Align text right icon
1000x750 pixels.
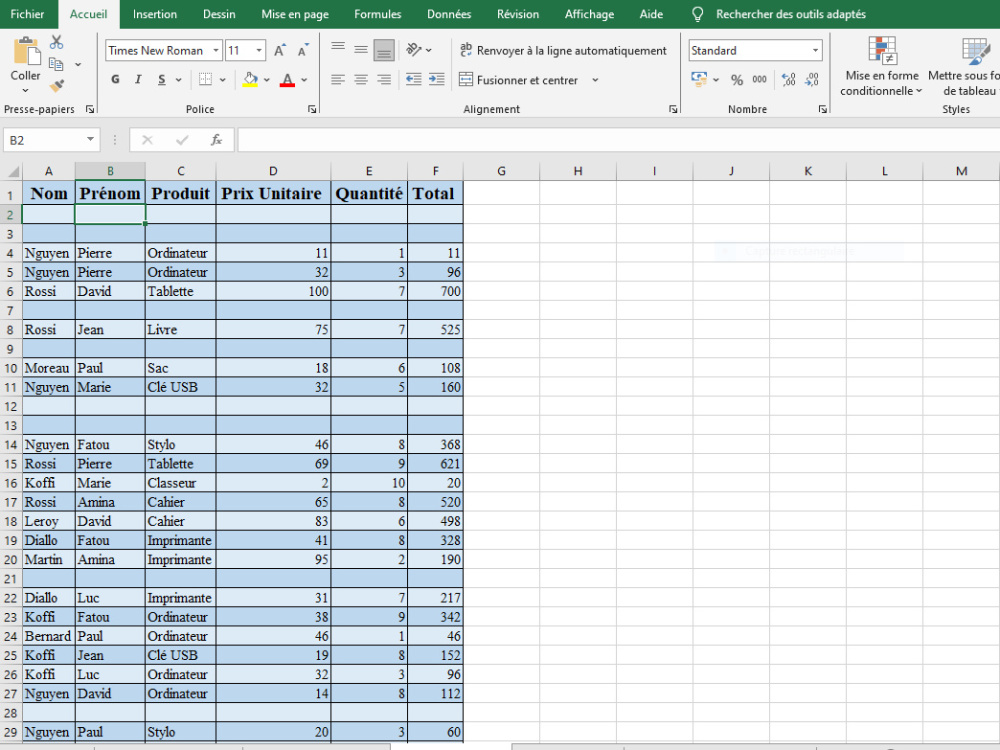point(384,80)
